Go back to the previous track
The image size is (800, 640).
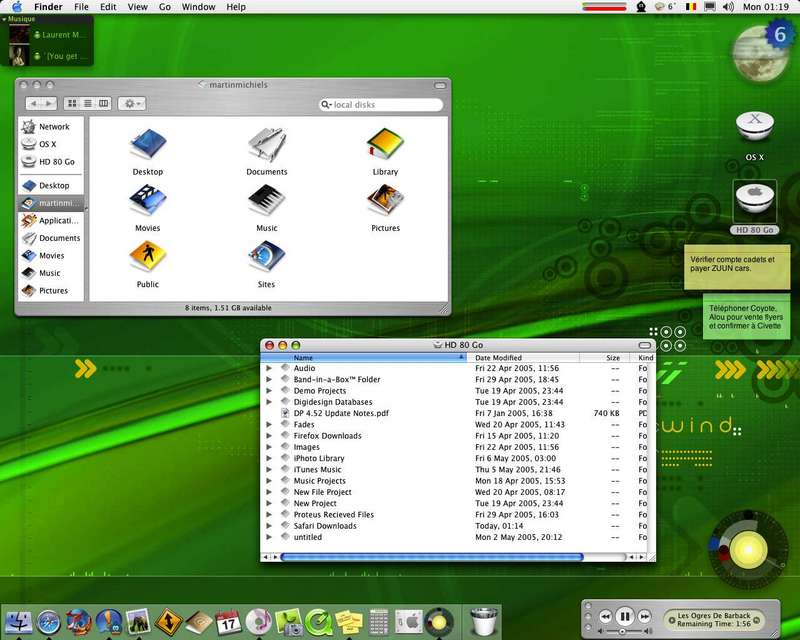point(605,617)
